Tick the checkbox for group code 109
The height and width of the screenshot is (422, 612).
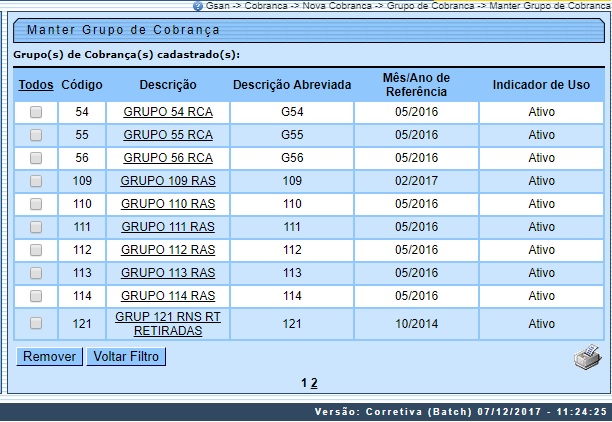click(x=36, y=181)
